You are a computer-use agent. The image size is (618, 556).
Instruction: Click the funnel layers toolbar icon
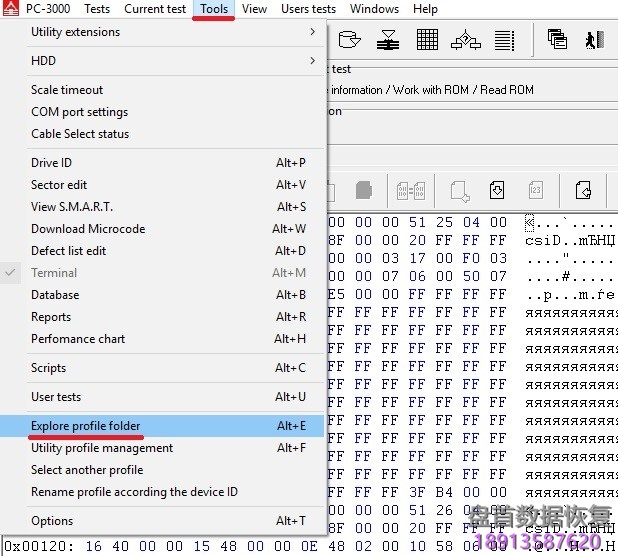tap(388, 39)
